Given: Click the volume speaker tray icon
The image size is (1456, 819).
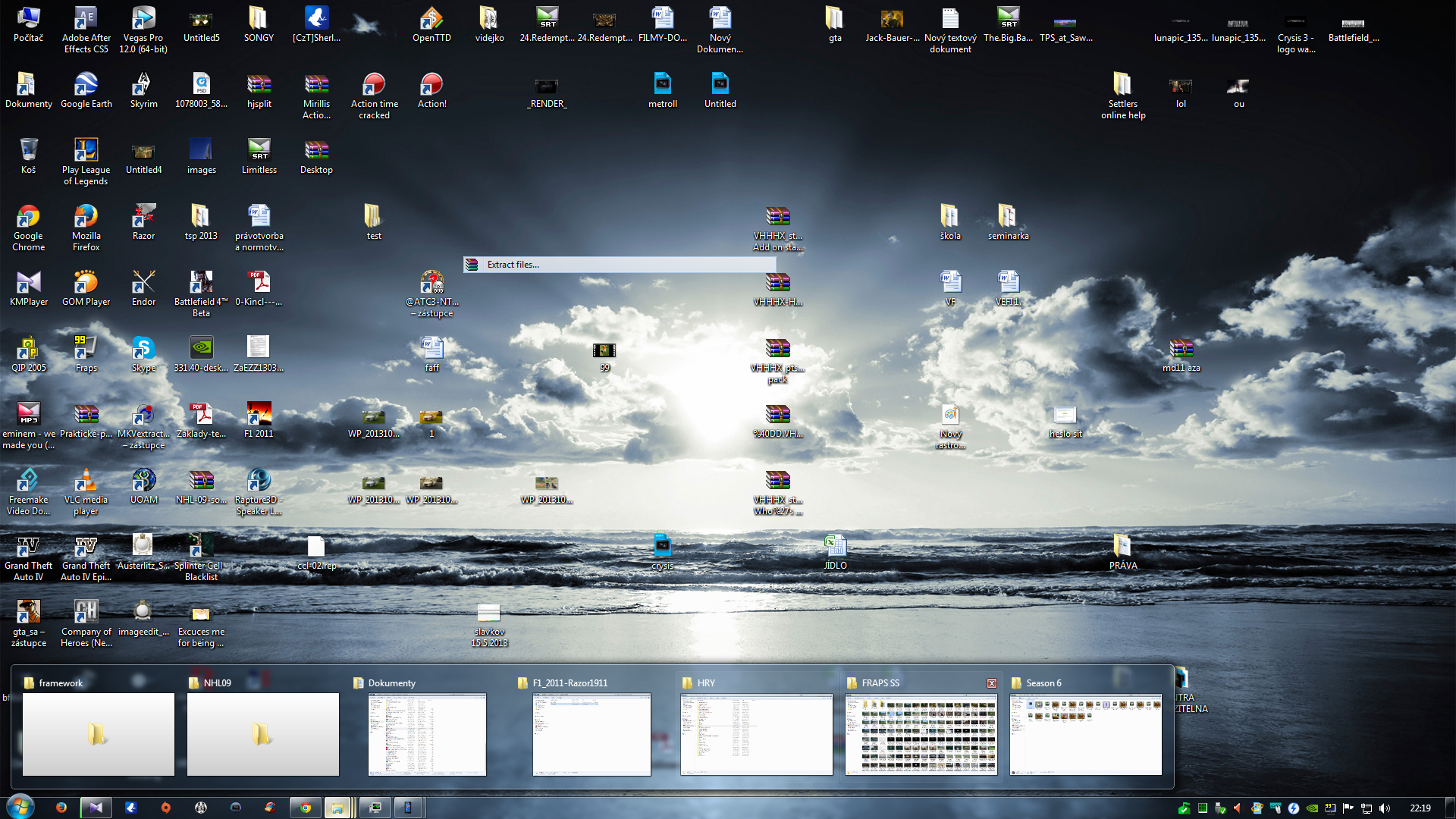Looking at the screenshot, I should tap(1385, 808).
